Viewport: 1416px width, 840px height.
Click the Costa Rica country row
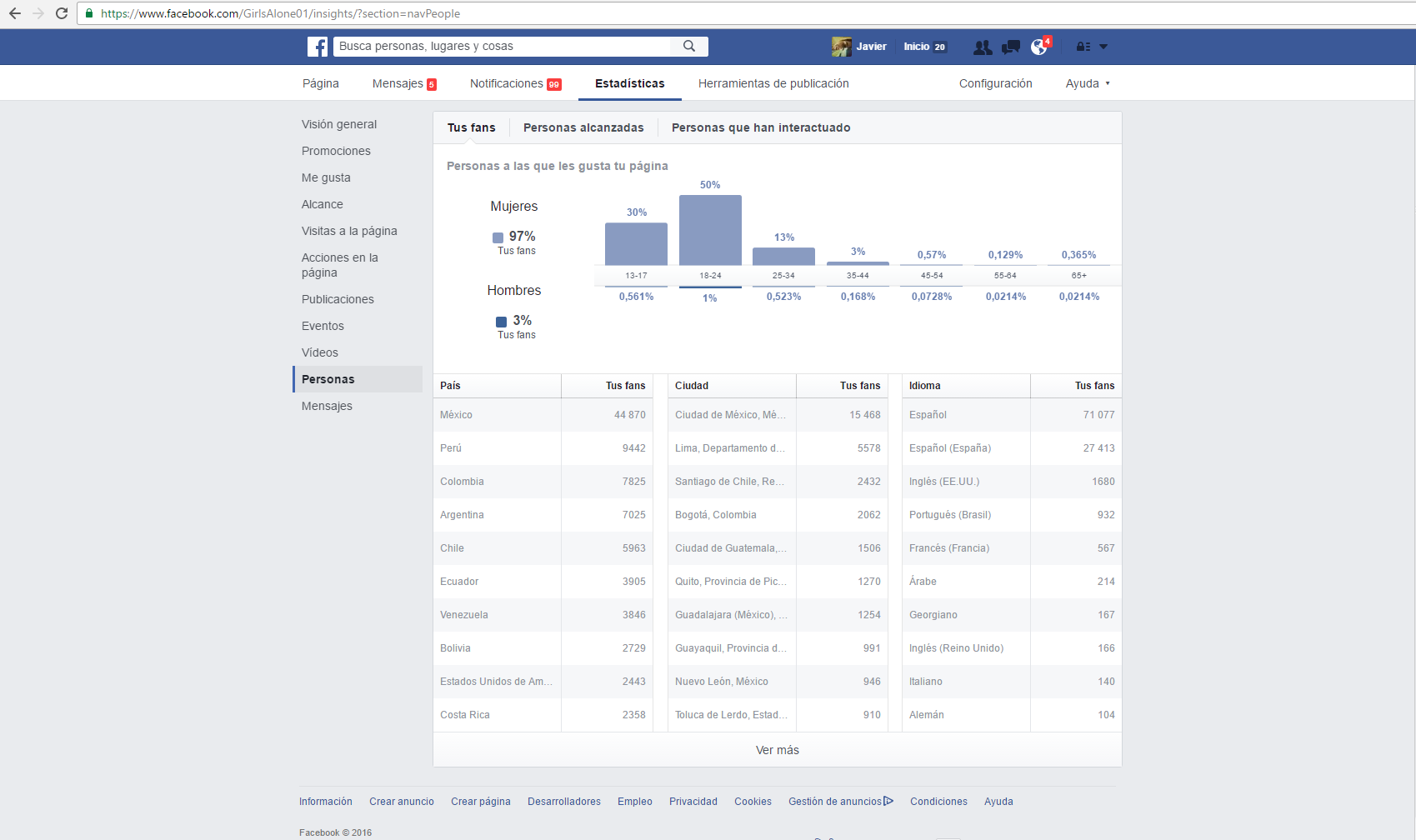coord(543,715)
